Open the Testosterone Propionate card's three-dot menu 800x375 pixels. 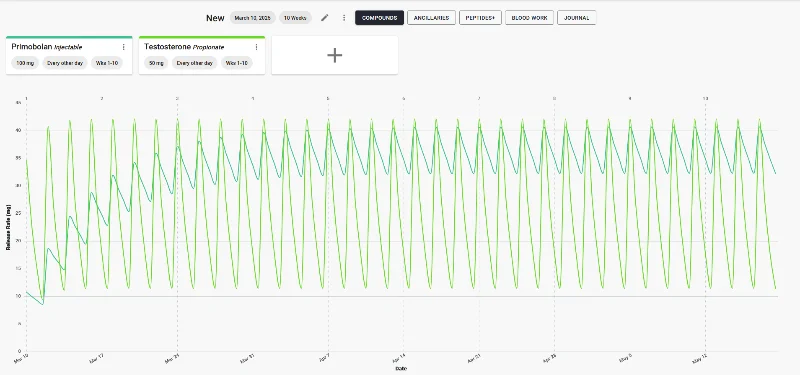click(256, 47)
